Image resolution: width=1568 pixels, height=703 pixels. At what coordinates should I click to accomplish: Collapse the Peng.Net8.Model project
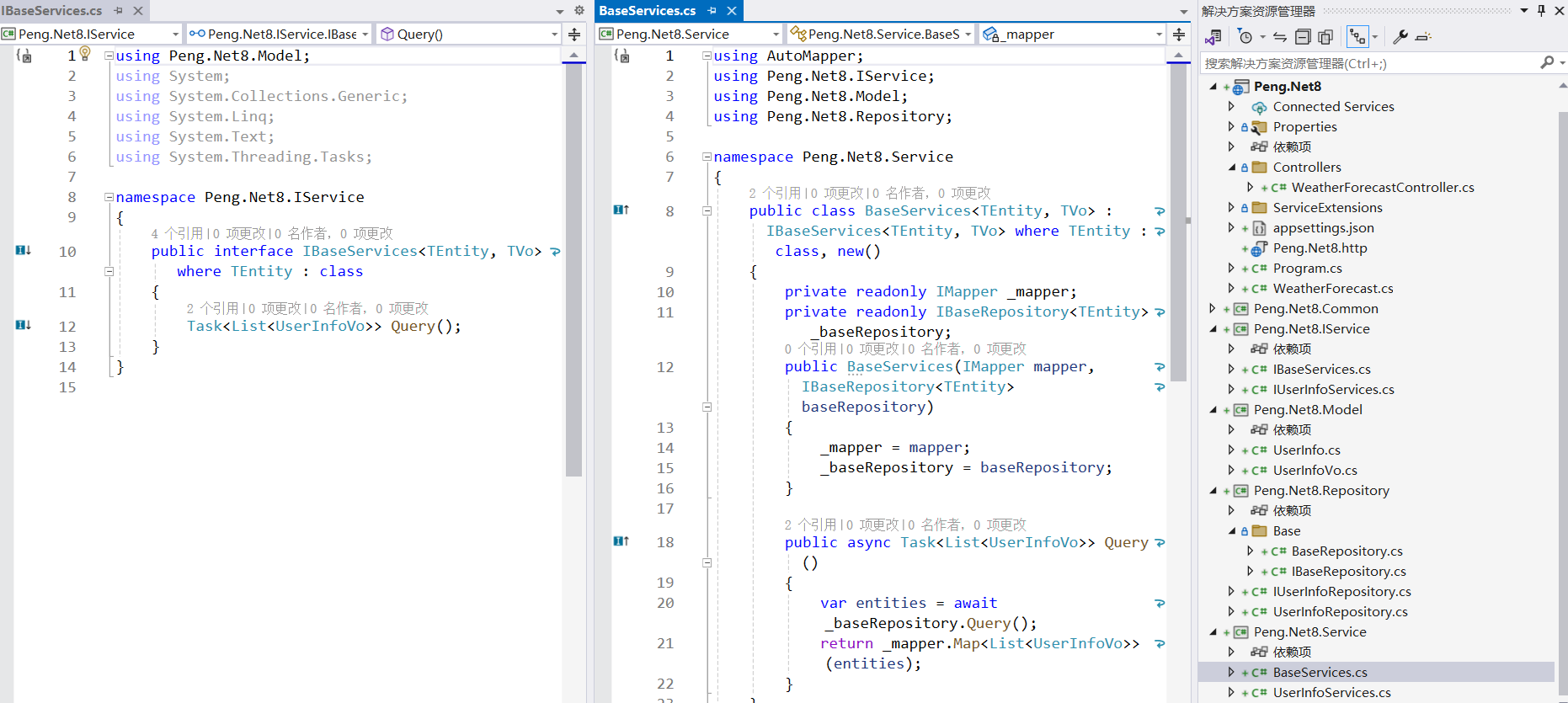[1213, 410]
